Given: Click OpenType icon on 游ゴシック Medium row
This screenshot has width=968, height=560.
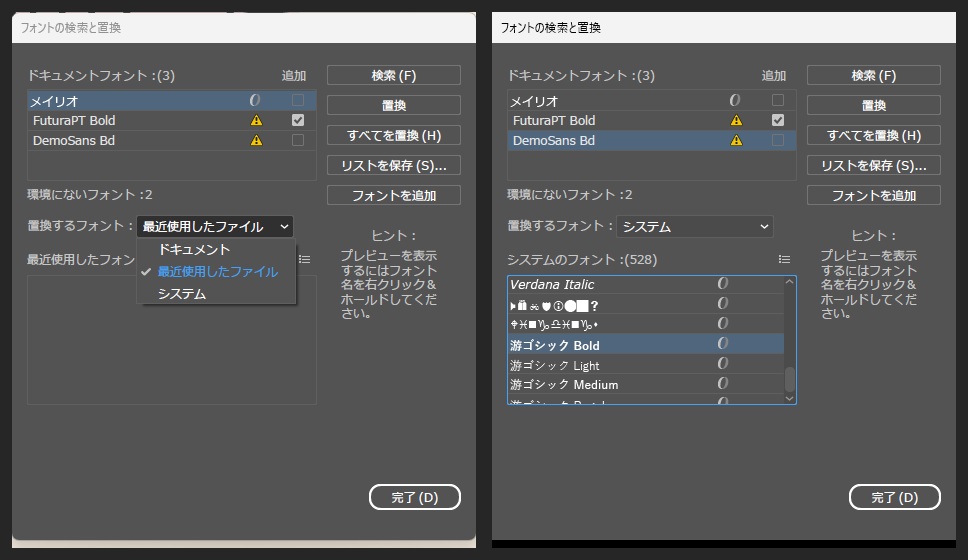Looking at the screenshot, I should (723, 383).
